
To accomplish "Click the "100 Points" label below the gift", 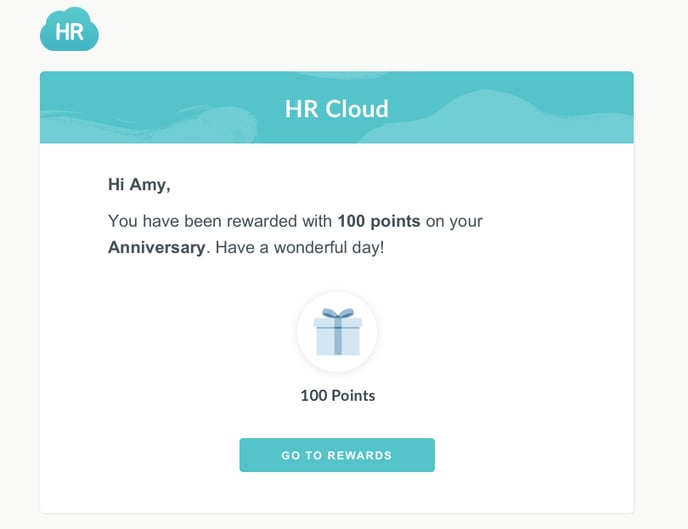I will point(337,395).
